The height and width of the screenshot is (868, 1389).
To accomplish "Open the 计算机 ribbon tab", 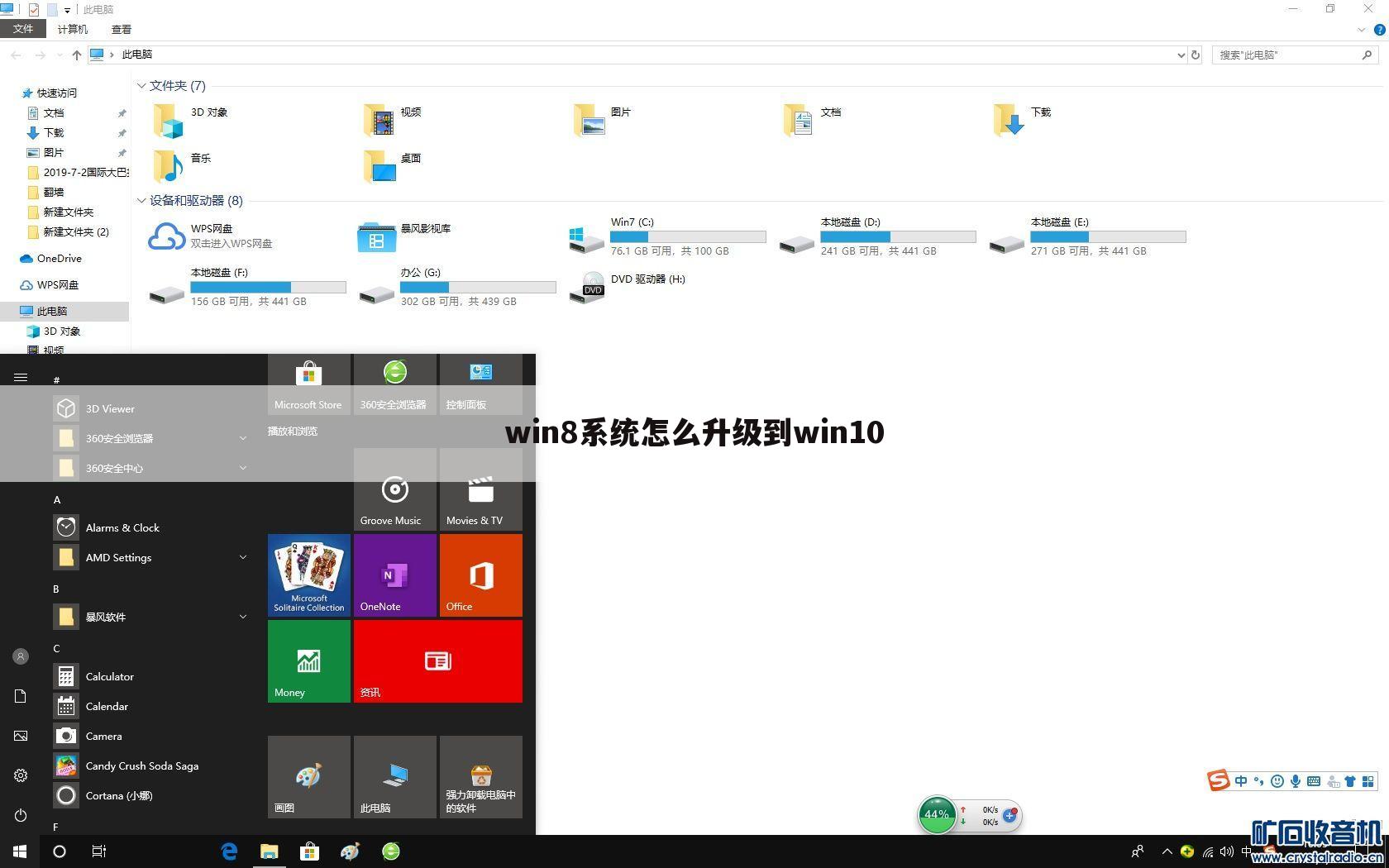I will (x=71, y=28).
